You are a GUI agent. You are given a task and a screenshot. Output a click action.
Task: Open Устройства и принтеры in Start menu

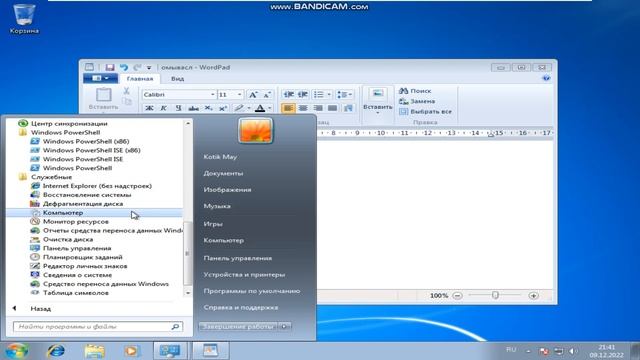pos(244,275)
